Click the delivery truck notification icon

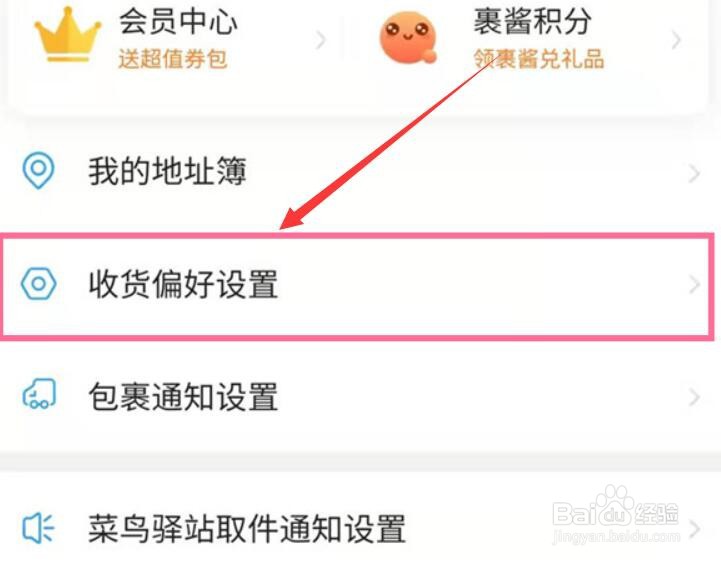tap(39, 394)
